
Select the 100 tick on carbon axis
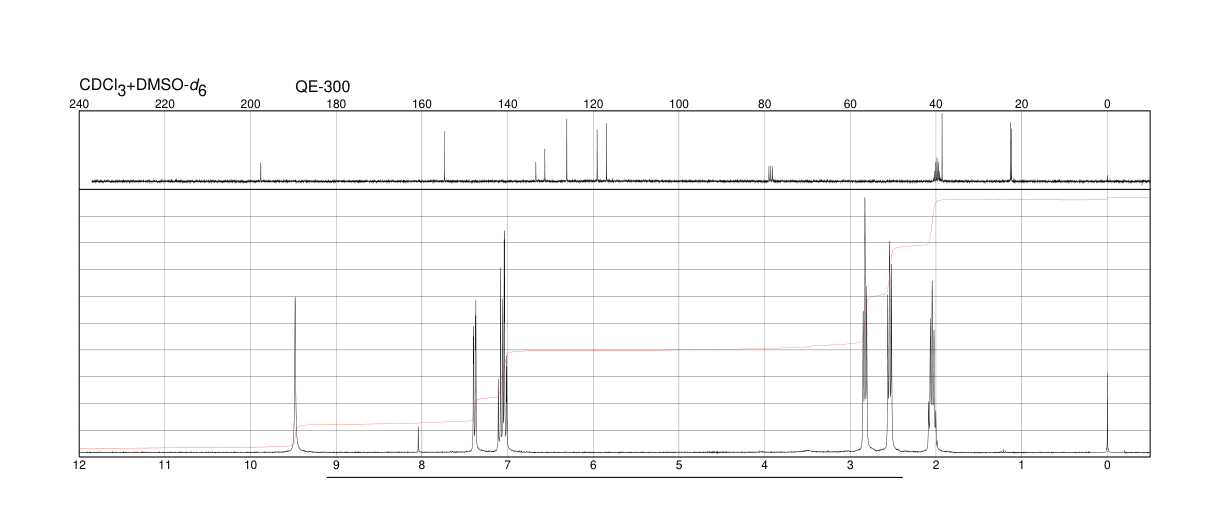[x=679, y=104]
